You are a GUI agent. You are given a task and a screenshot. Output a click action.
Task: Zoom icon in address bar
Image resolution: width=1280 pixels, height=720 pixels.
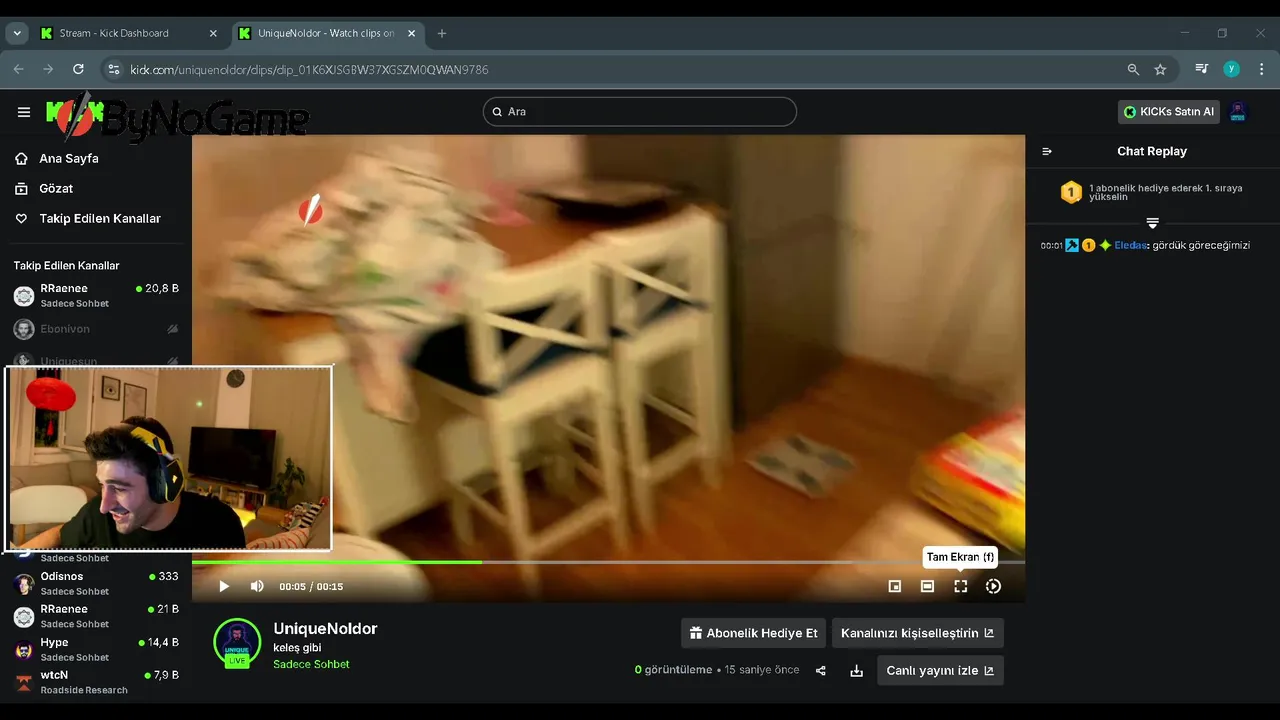(x=1133, y=69)
